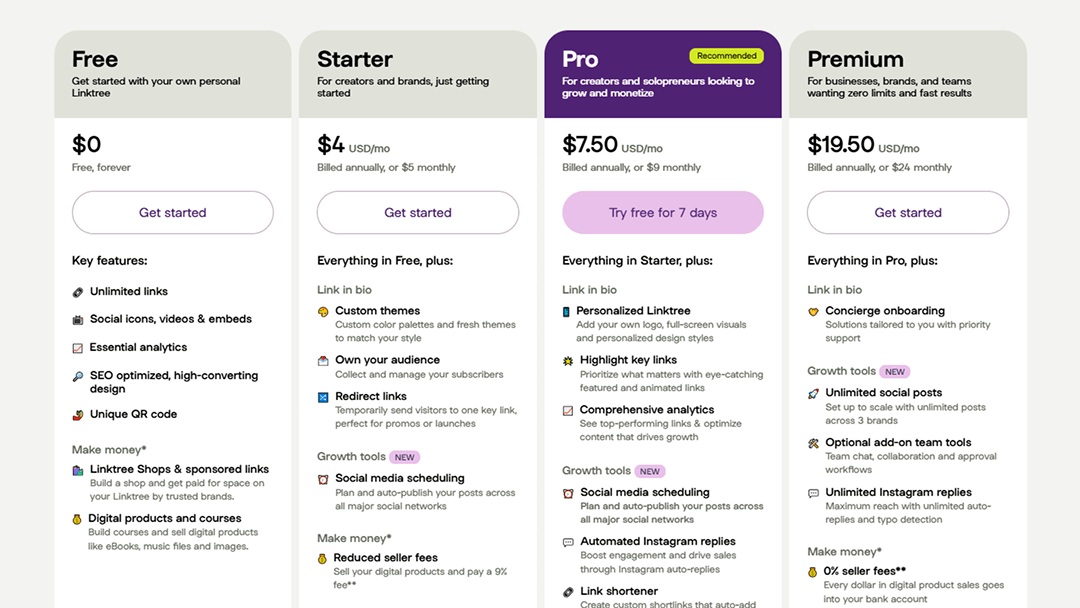Click Try free for 7 days
The image size is (1080, 608).
tap(662, 212)
